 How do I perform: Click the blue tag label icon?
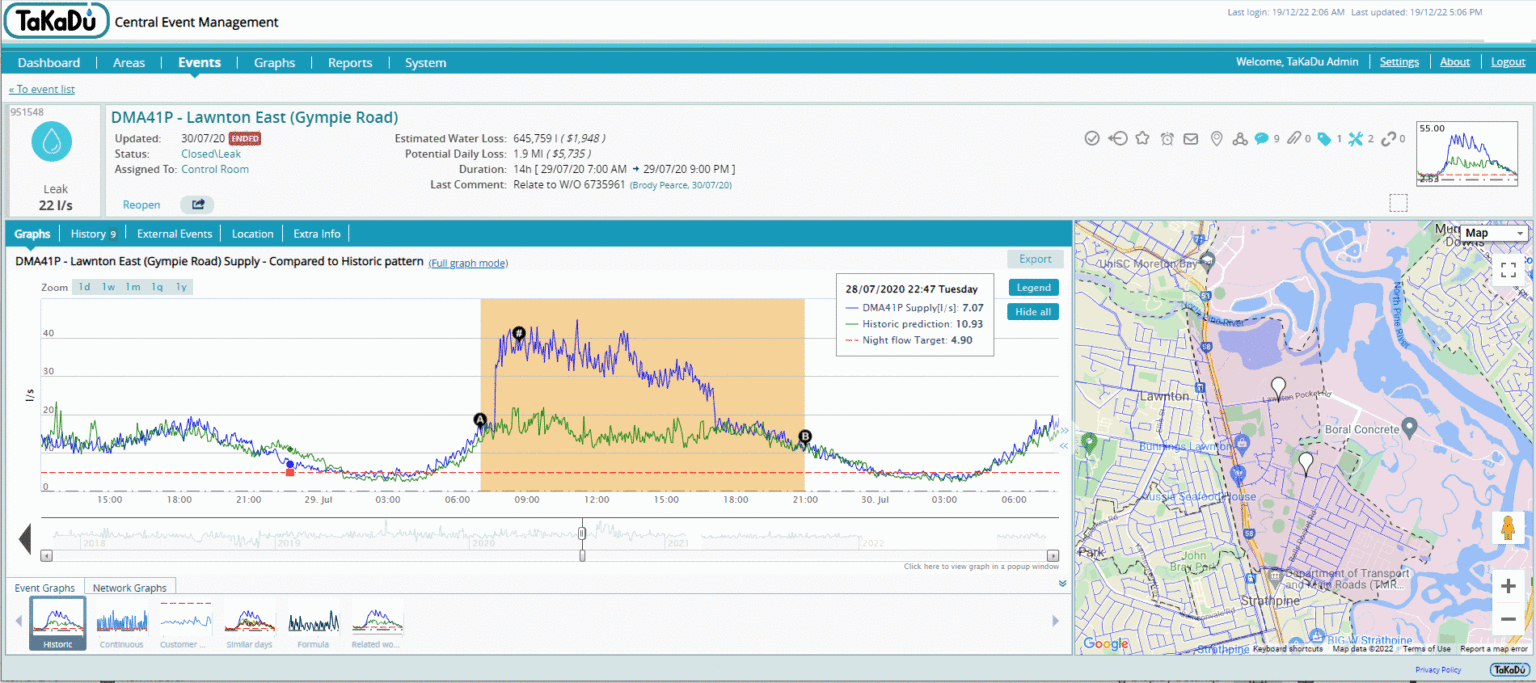tap(1323, 139)
